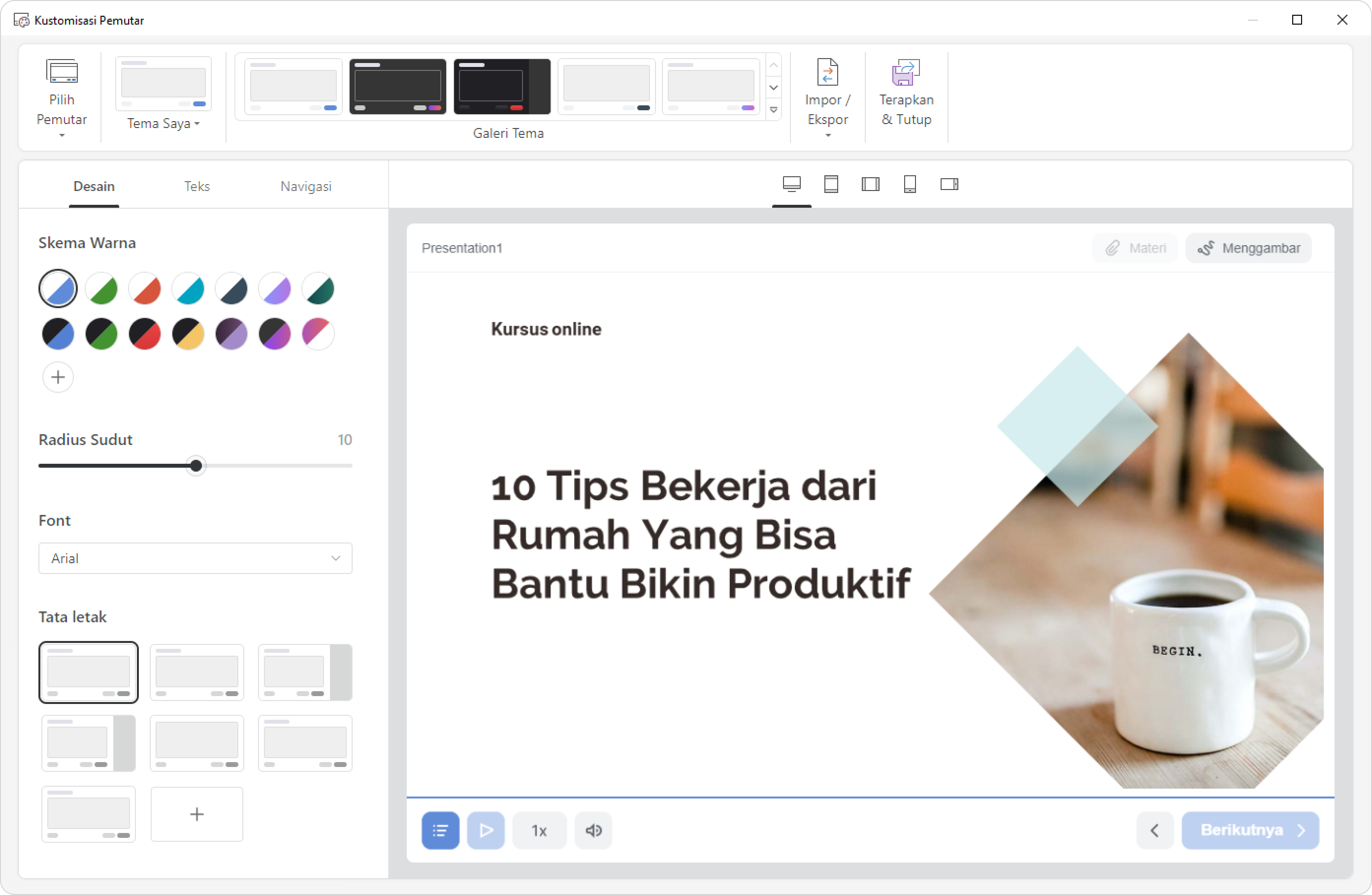Click the Radius Sudut slider handle

pos(196,466)
